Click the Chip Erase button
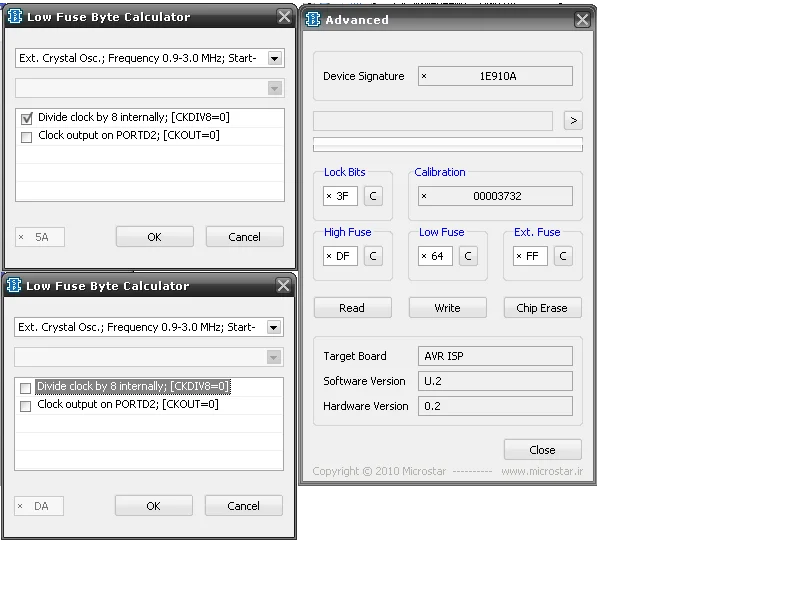 [542, 308]
